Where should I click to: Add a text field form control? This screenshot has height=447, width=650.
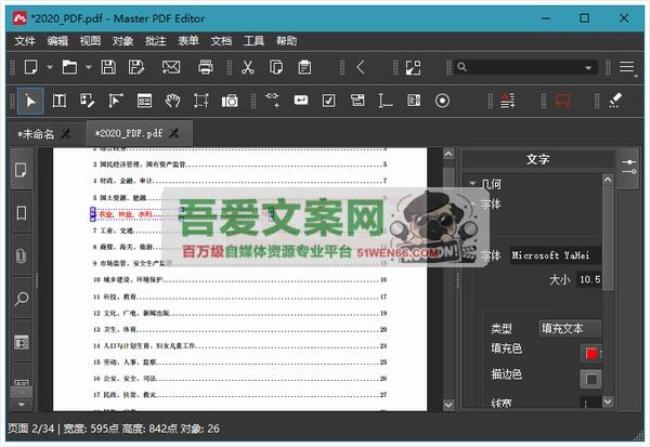click(301, 100)
